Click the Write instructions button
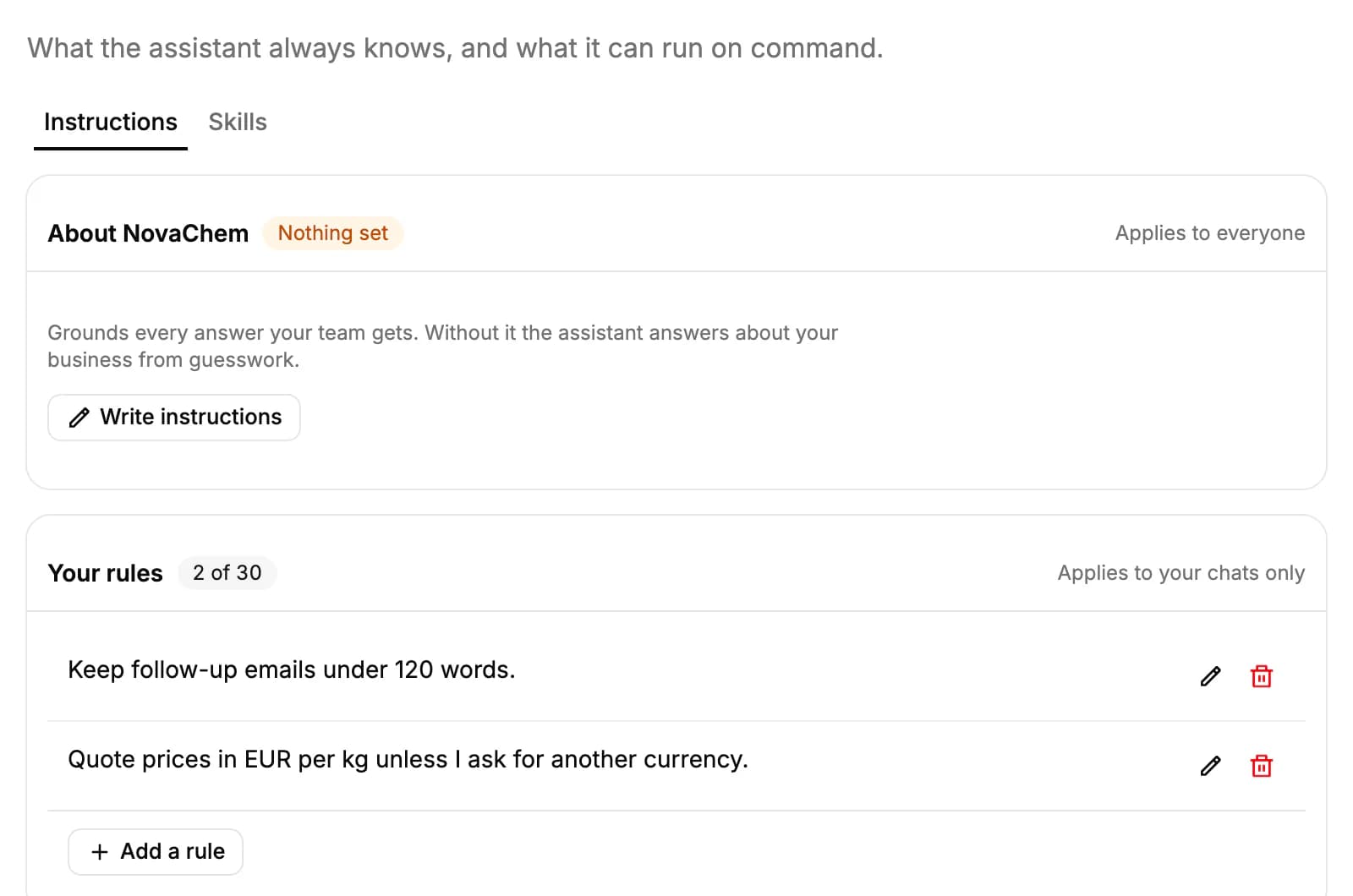 (174, 417)
